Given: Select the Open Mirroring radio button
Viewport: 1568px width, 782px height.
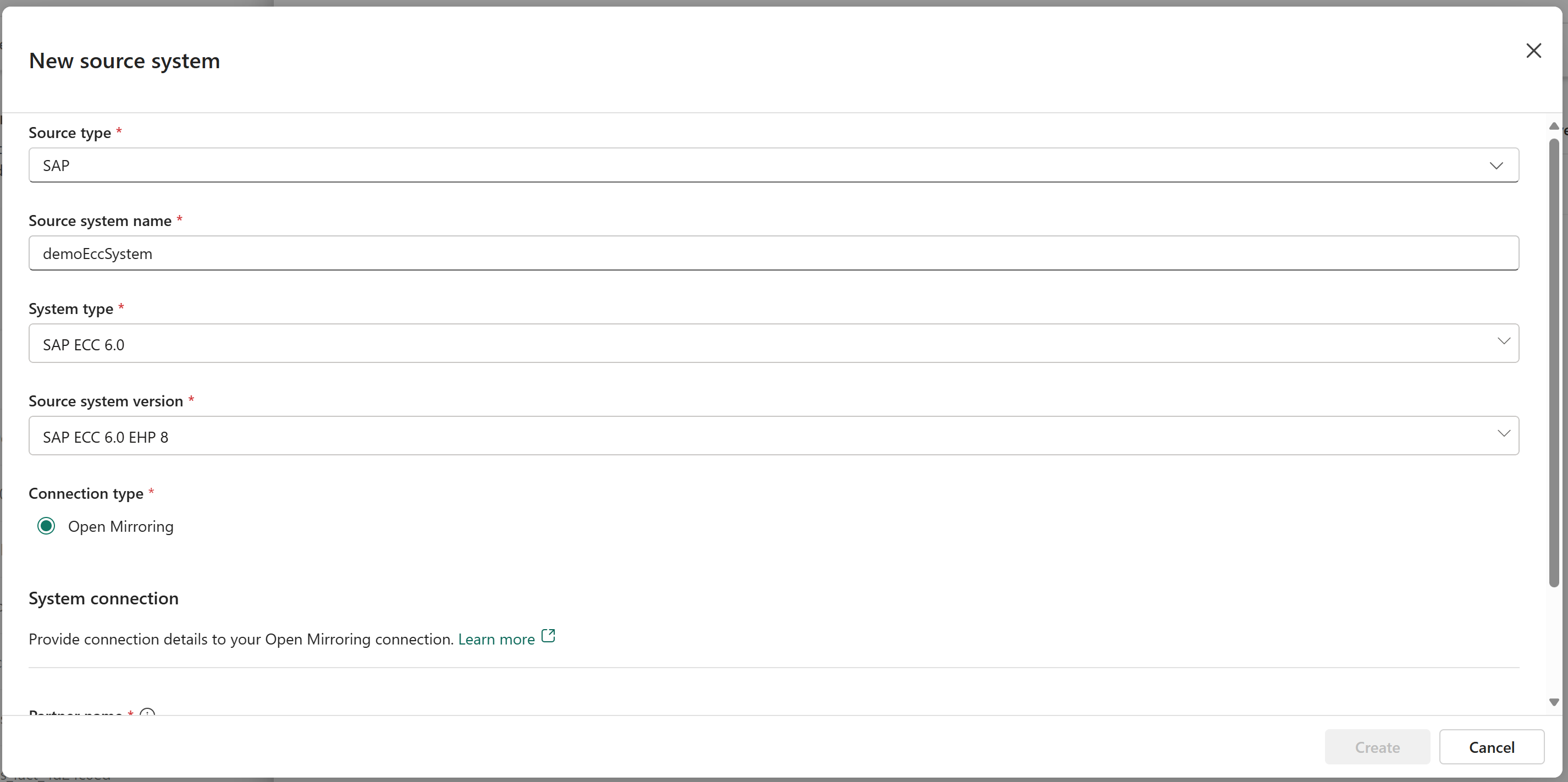Looking at the screenshot, I should point(46,526).
